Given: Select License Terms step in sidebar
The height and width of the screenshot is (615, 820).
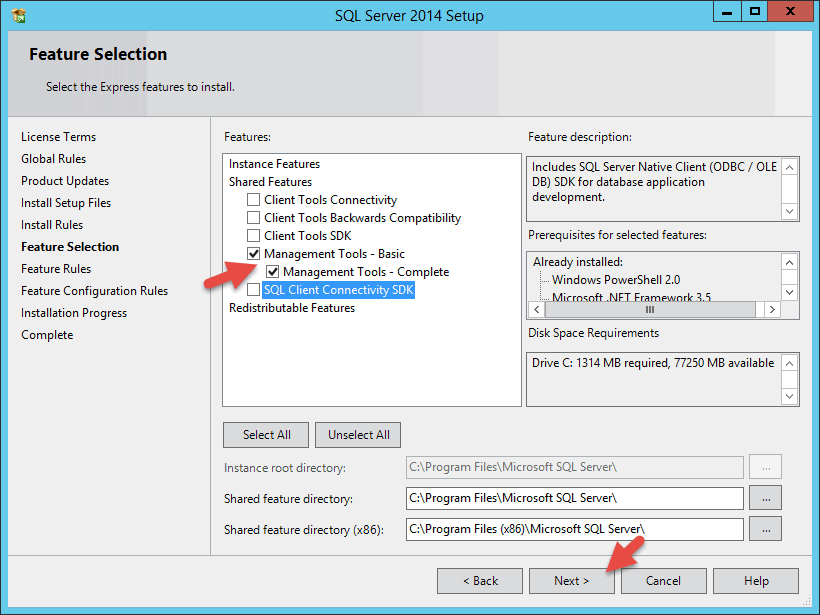Looking at the screenshot, I should coord(59,136).
